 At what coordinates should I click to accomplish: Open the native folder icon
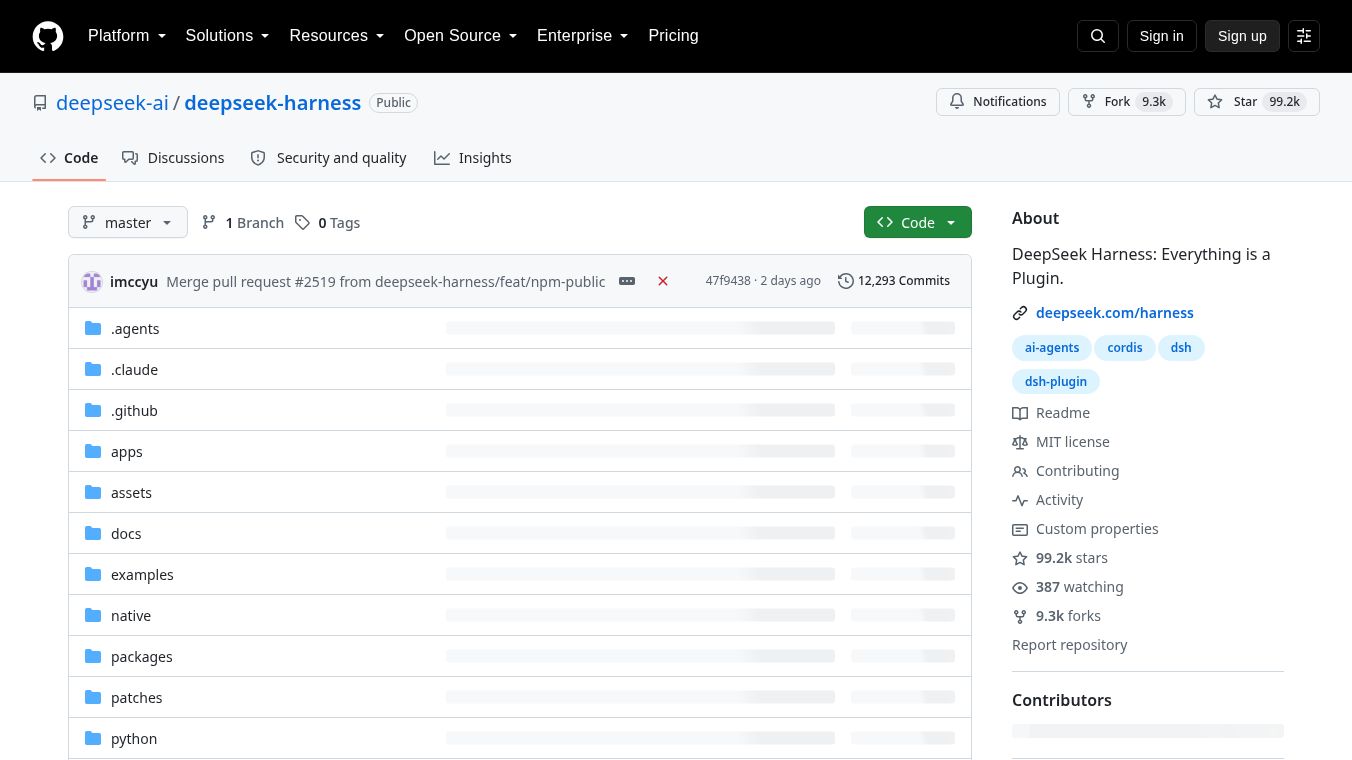94,615
